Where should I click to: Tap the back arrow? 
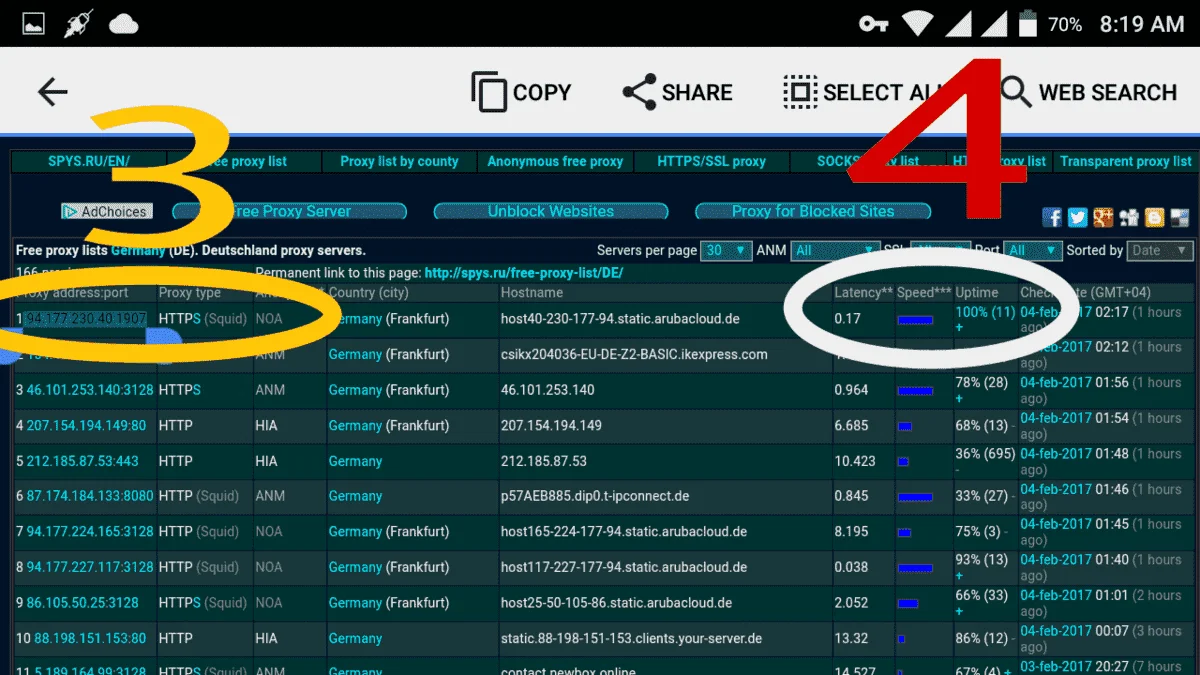click(52, 92)
